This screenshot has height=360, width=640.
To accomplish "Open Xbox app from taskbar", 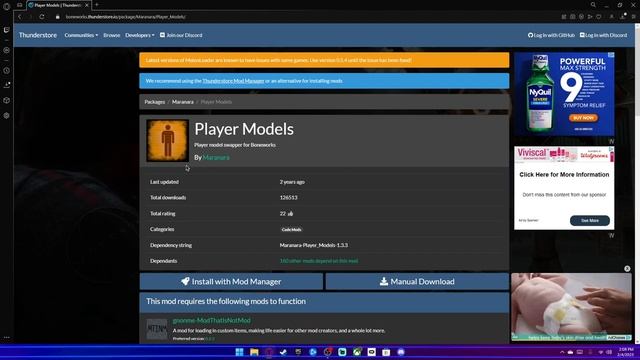I will (357, 352).
